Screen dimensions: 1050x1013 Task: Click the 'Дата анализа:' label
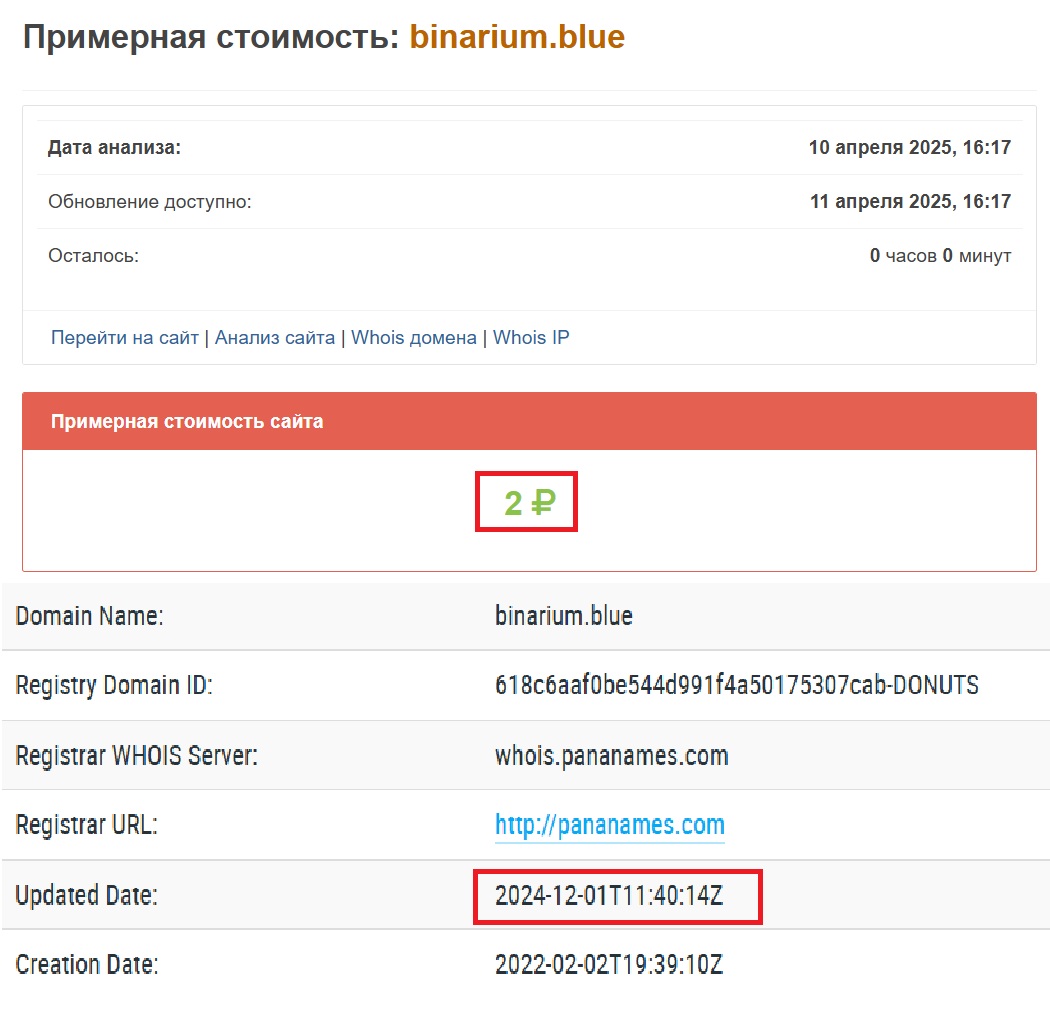(x=114, y=148)
